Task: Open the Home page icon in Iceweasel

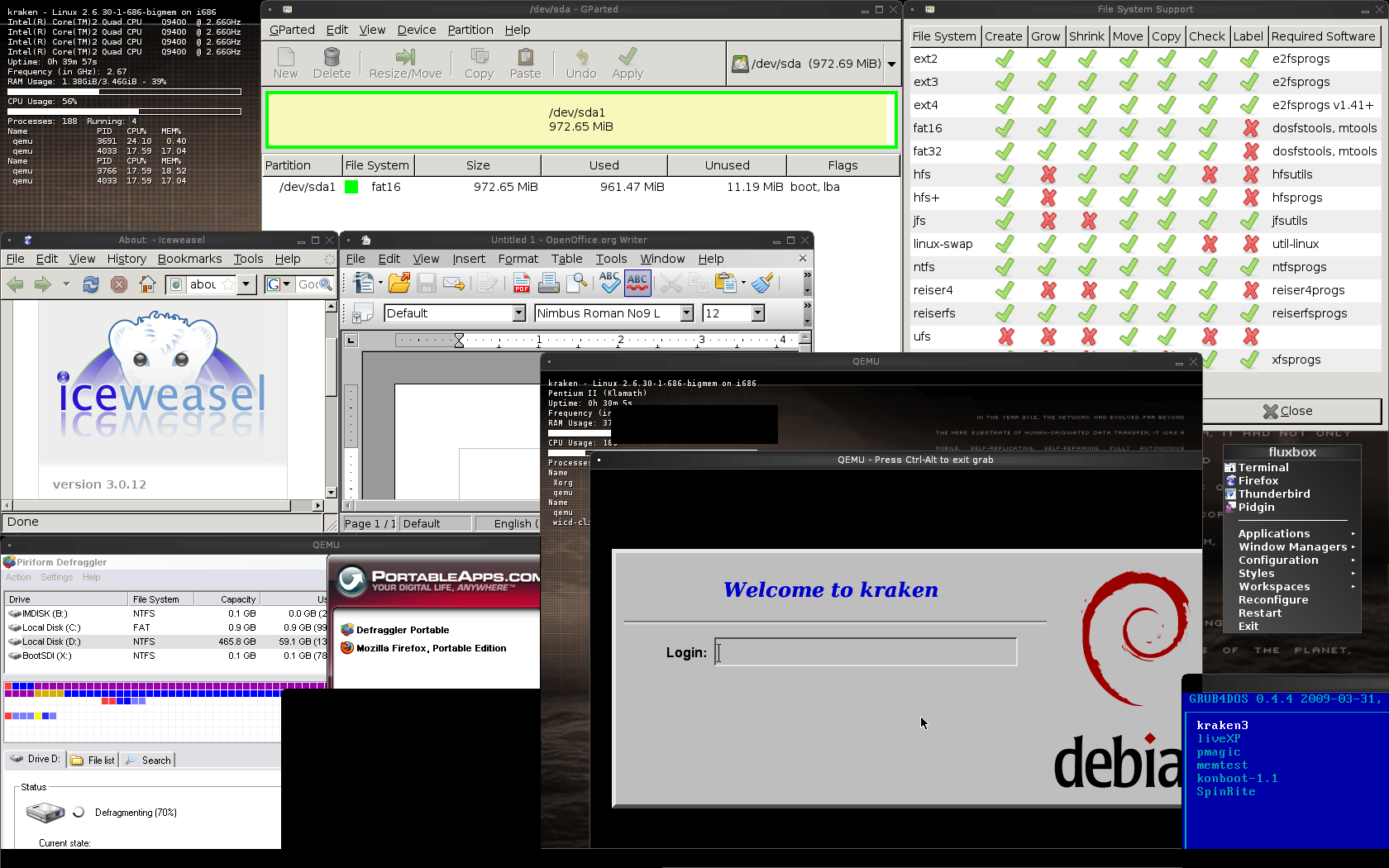Action: tap(147, 284)
